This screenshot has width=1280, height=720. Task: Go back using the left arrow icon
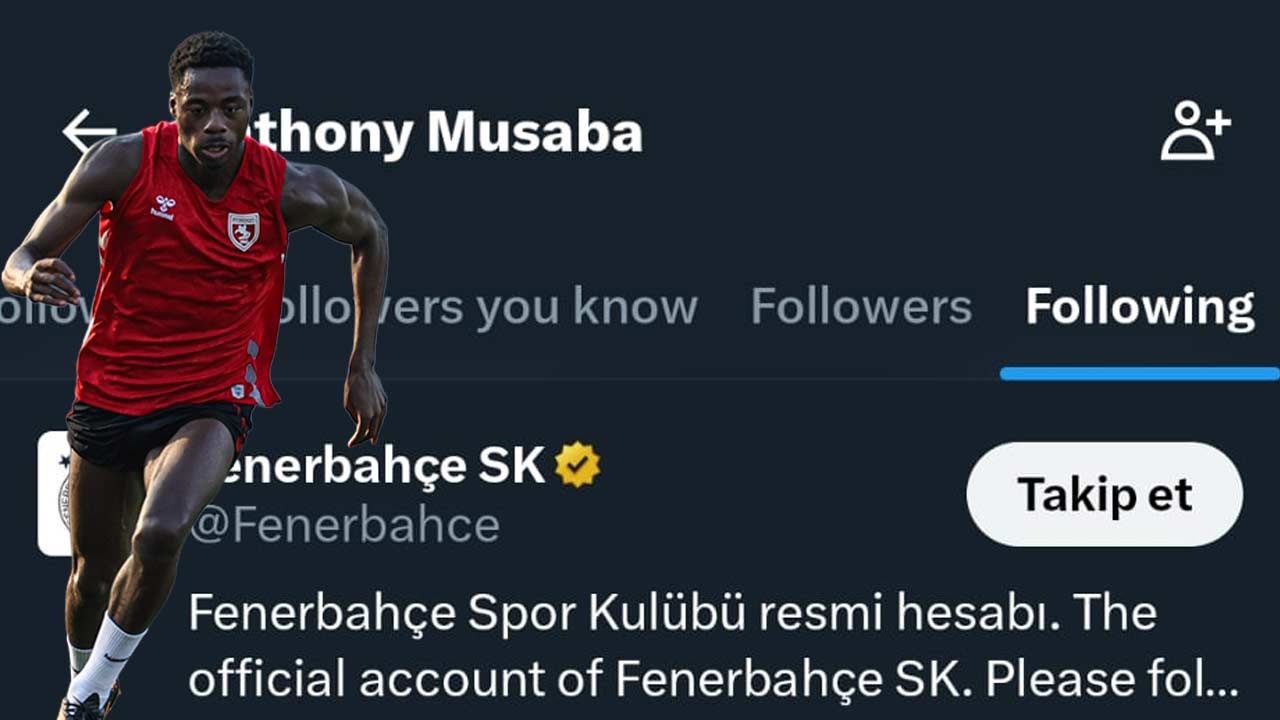click(90, 132)
